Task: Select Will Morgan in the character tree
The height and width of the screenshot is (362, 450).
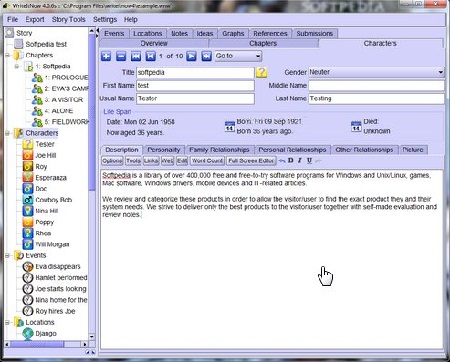Action: [52, 244]
